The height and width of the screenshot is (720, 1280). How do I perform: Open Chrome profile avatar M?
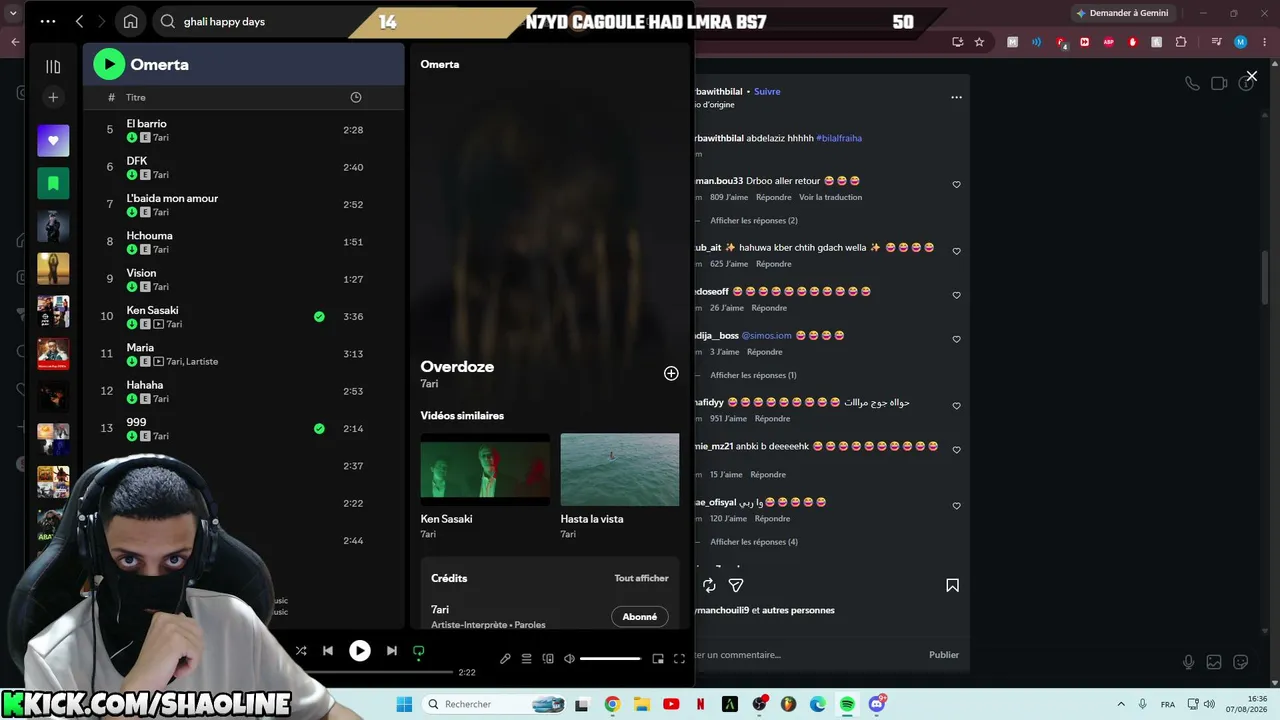[x=1240, y=42]
